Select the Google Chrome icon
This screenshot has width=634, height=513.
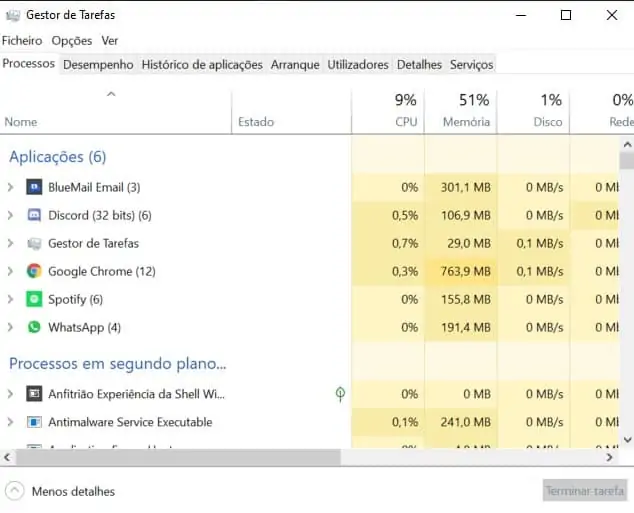coord(34,271)
